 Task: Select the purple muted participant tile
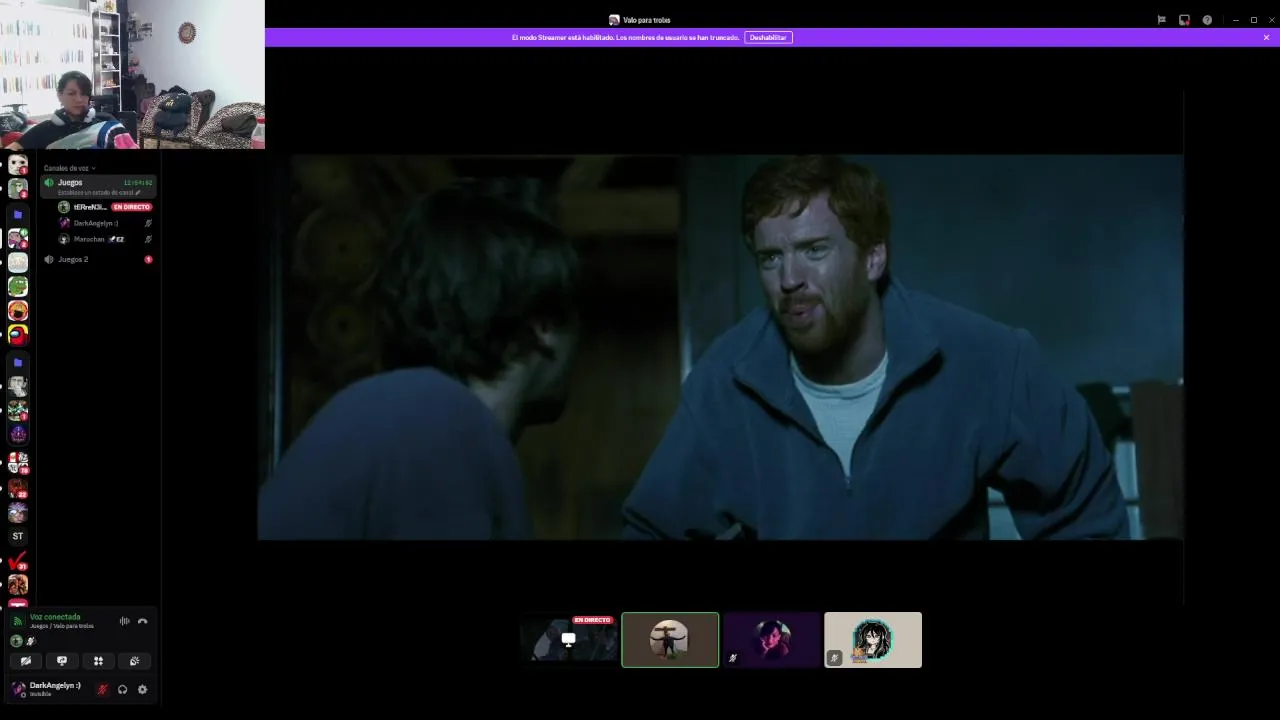(x=772, y=640)
